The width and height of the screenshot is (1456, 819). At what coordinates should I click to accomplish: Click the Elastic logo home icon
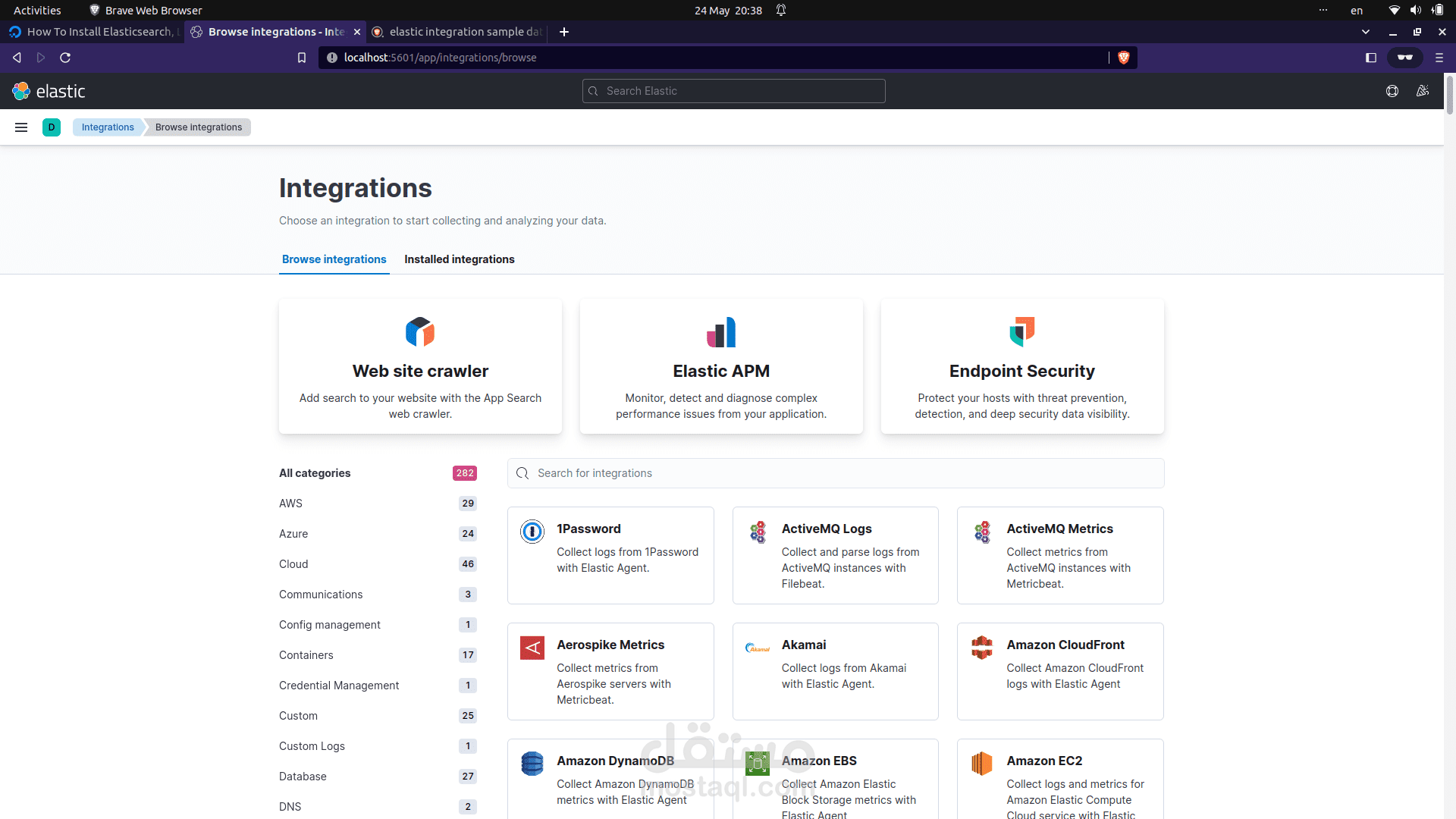pos(21,91)
